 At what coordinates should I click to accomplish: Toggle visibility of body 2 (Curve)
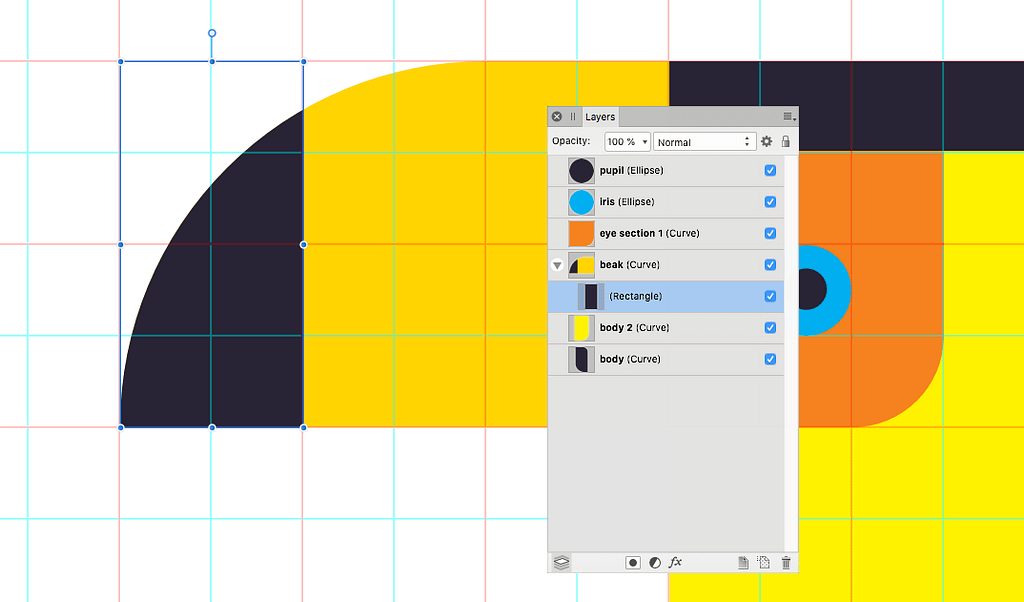770,327
